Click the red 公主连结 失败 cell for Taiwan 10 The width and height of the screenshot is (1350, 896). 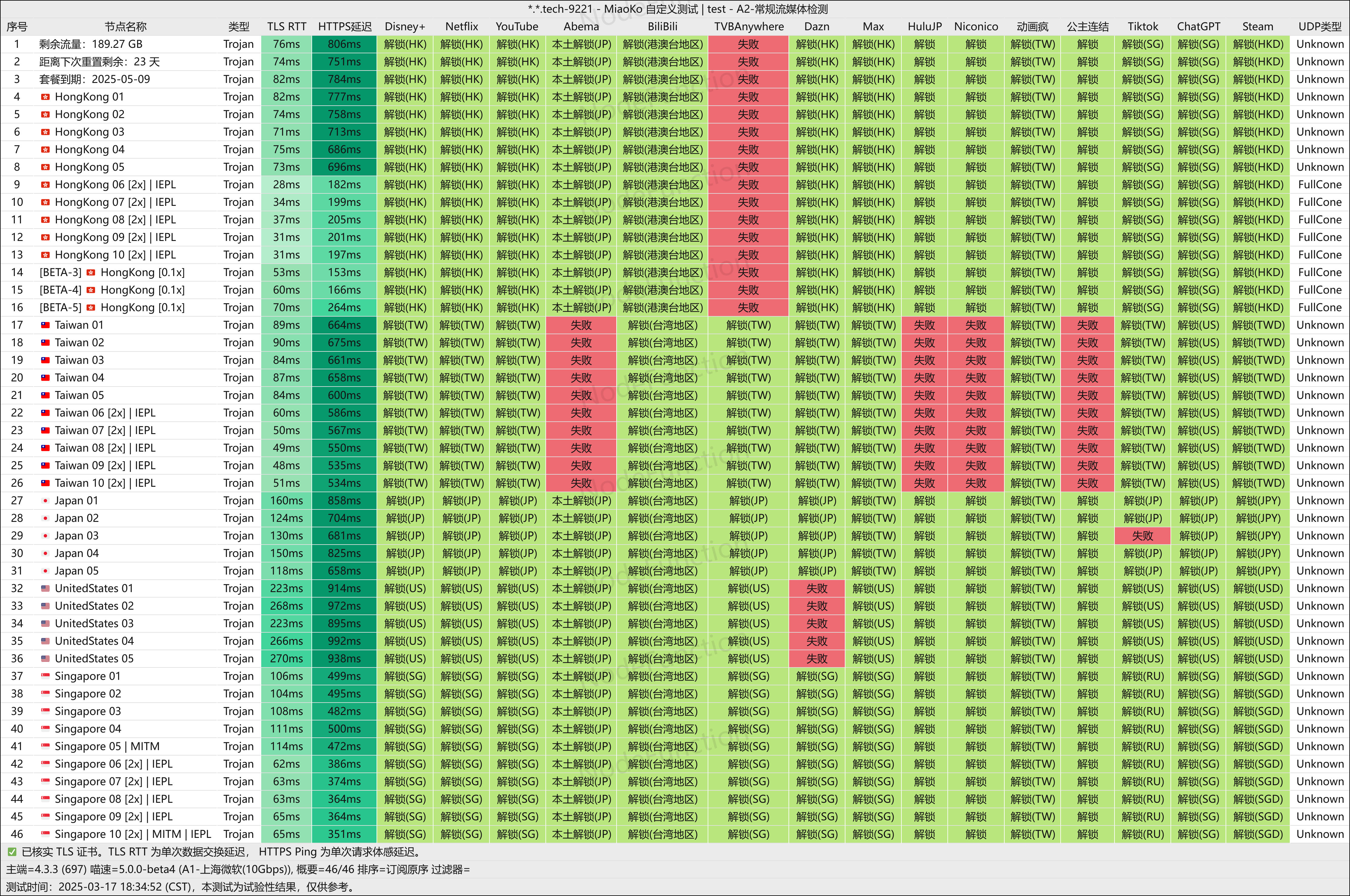point(1088,483)
